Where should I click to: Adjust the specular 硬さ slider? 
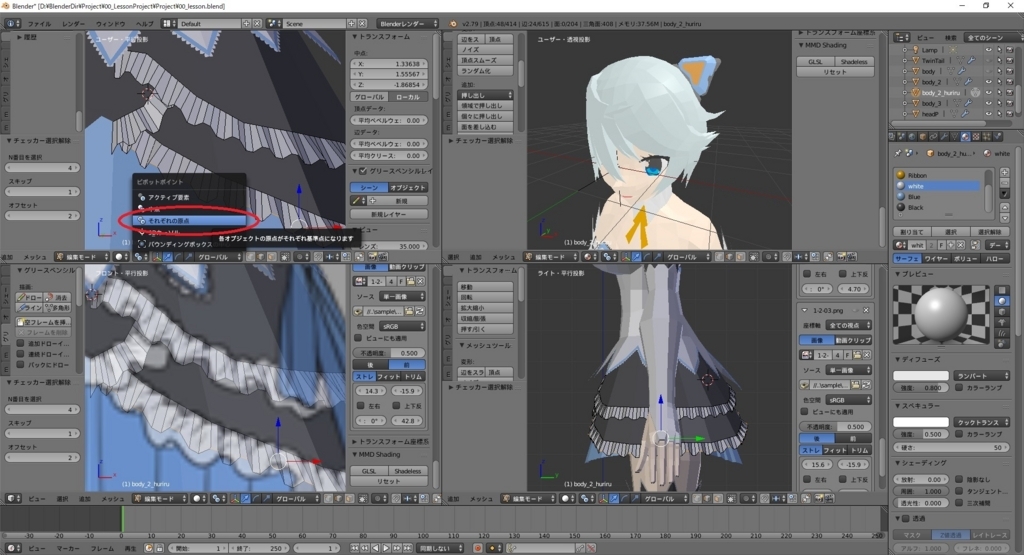pos(952,448)
